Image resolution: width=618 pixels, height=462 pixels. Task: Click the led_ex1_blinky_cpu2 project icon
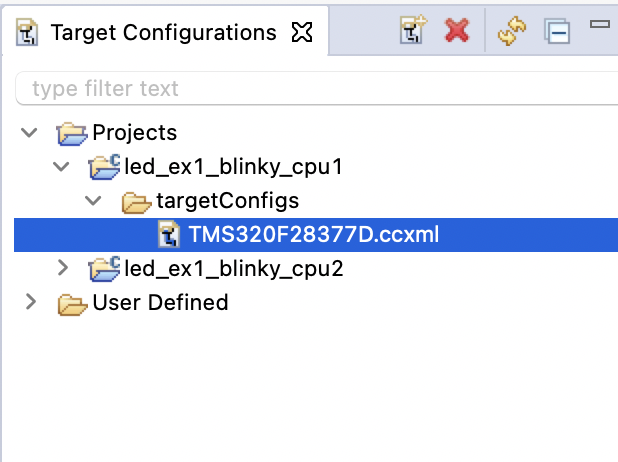coord(104,269)
